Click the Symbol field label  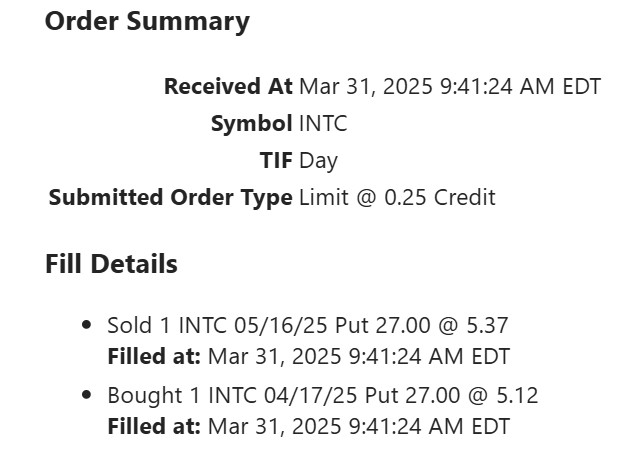[251, 124]
